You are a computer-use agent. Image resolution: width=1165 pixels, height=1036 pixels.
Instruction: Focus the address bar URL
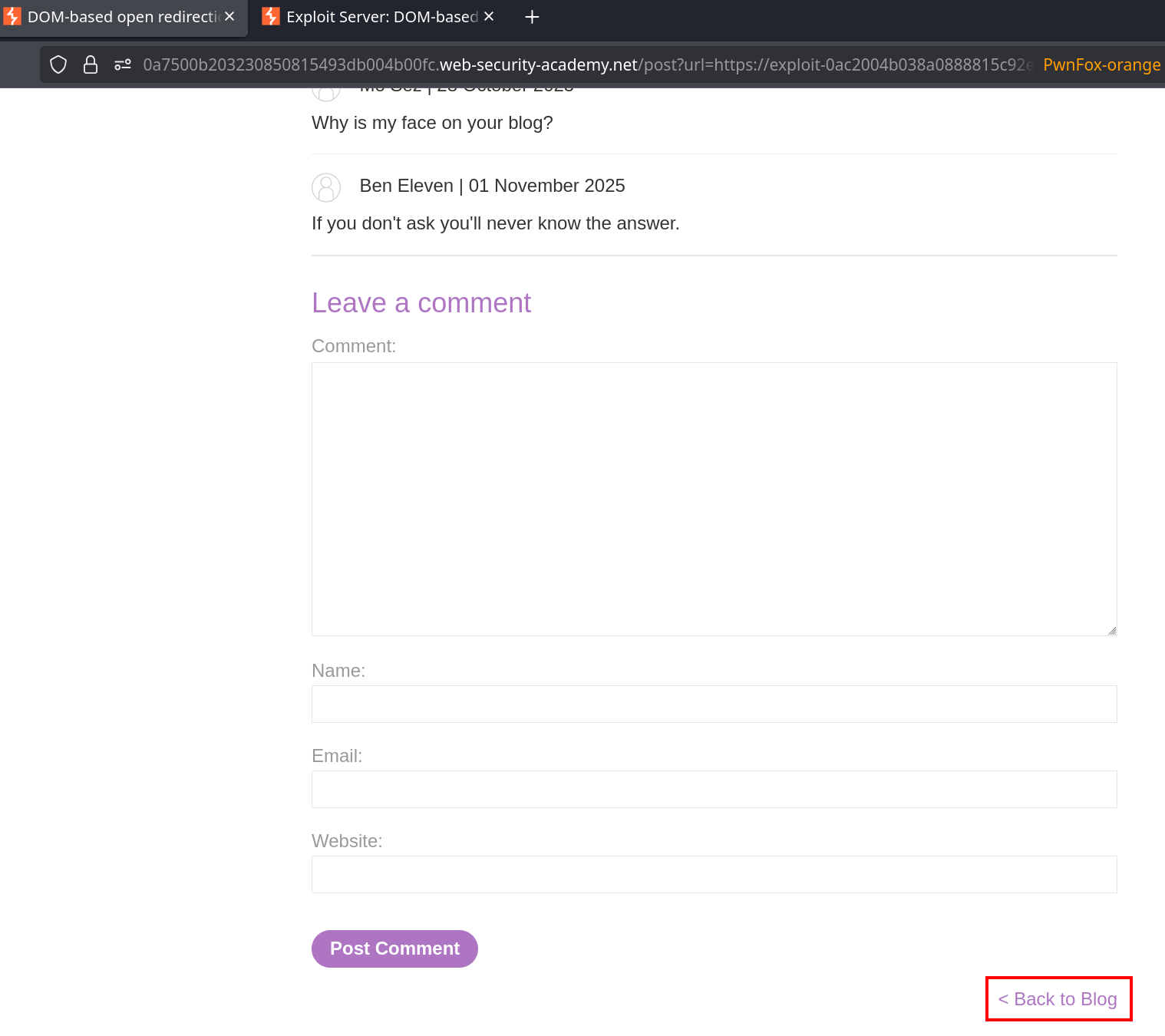[583, 64]
